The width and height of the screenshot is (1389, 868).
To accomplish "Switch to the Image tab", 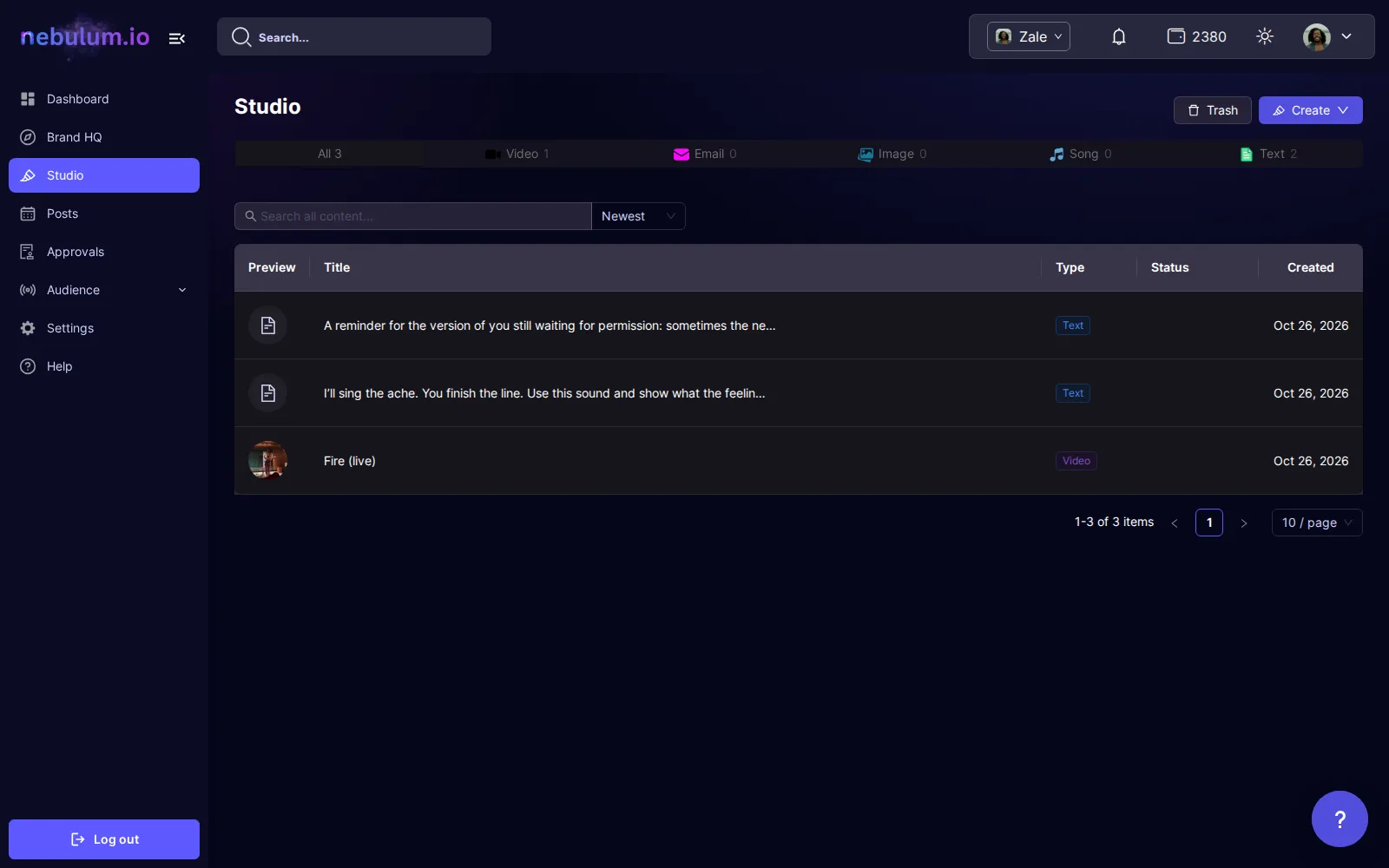I will (x=892, y=154).
